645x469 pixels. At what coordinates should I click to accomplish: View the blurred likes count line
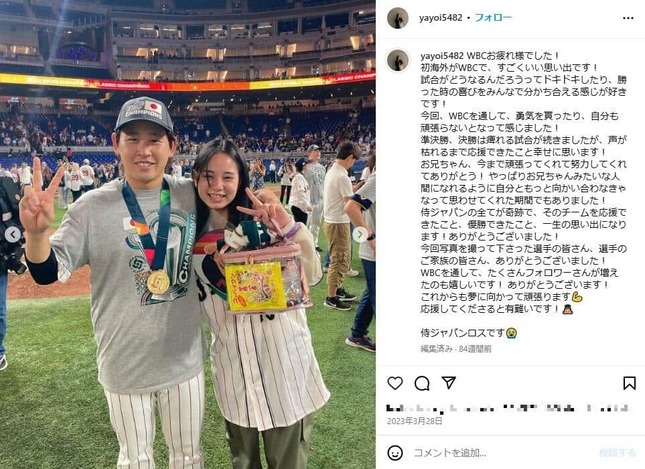[508, 408]
